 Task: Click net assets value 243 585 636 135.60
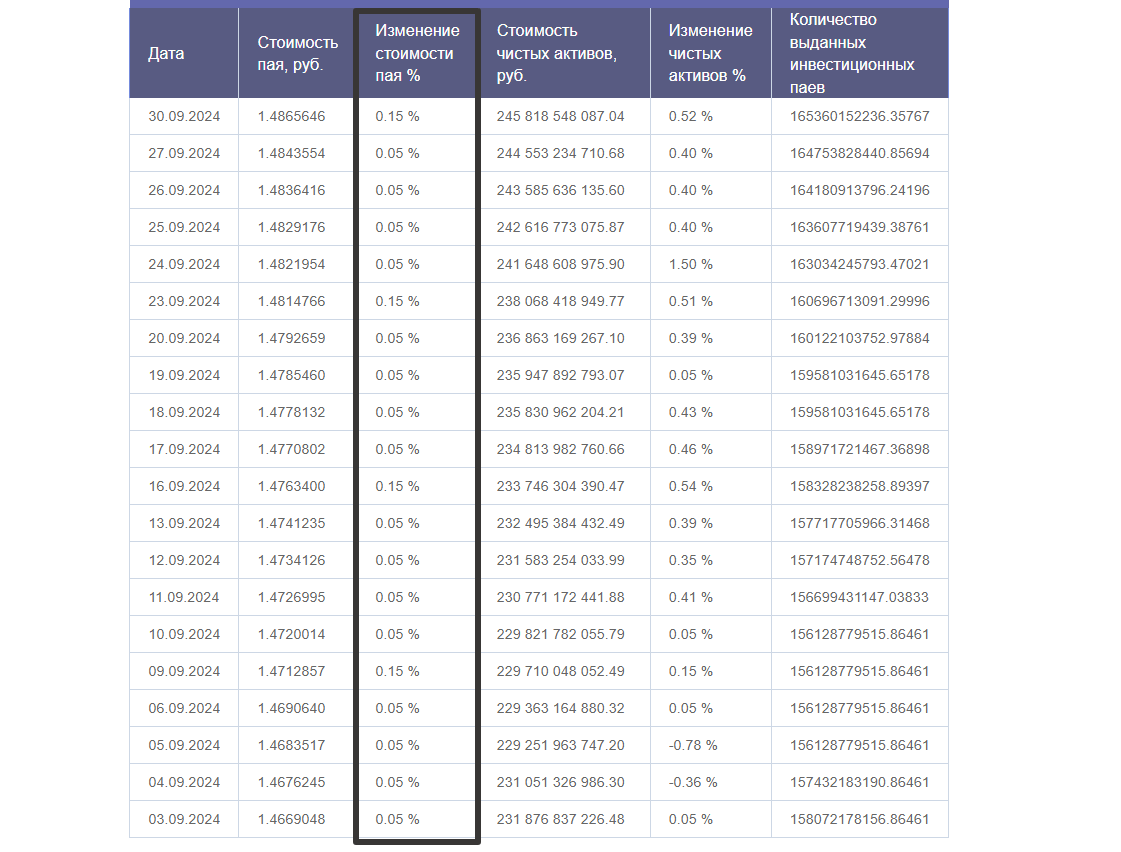(x=560, y=190)
